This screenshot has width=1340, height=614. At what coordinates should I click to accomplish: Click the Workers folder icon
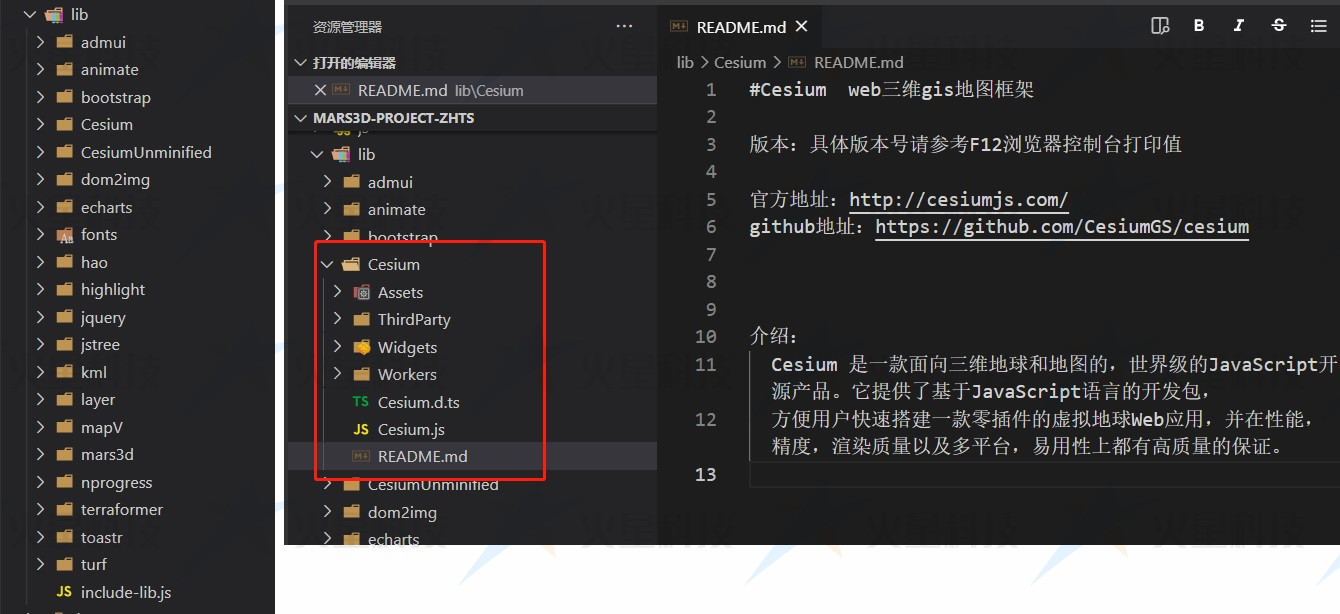point(362,375)
